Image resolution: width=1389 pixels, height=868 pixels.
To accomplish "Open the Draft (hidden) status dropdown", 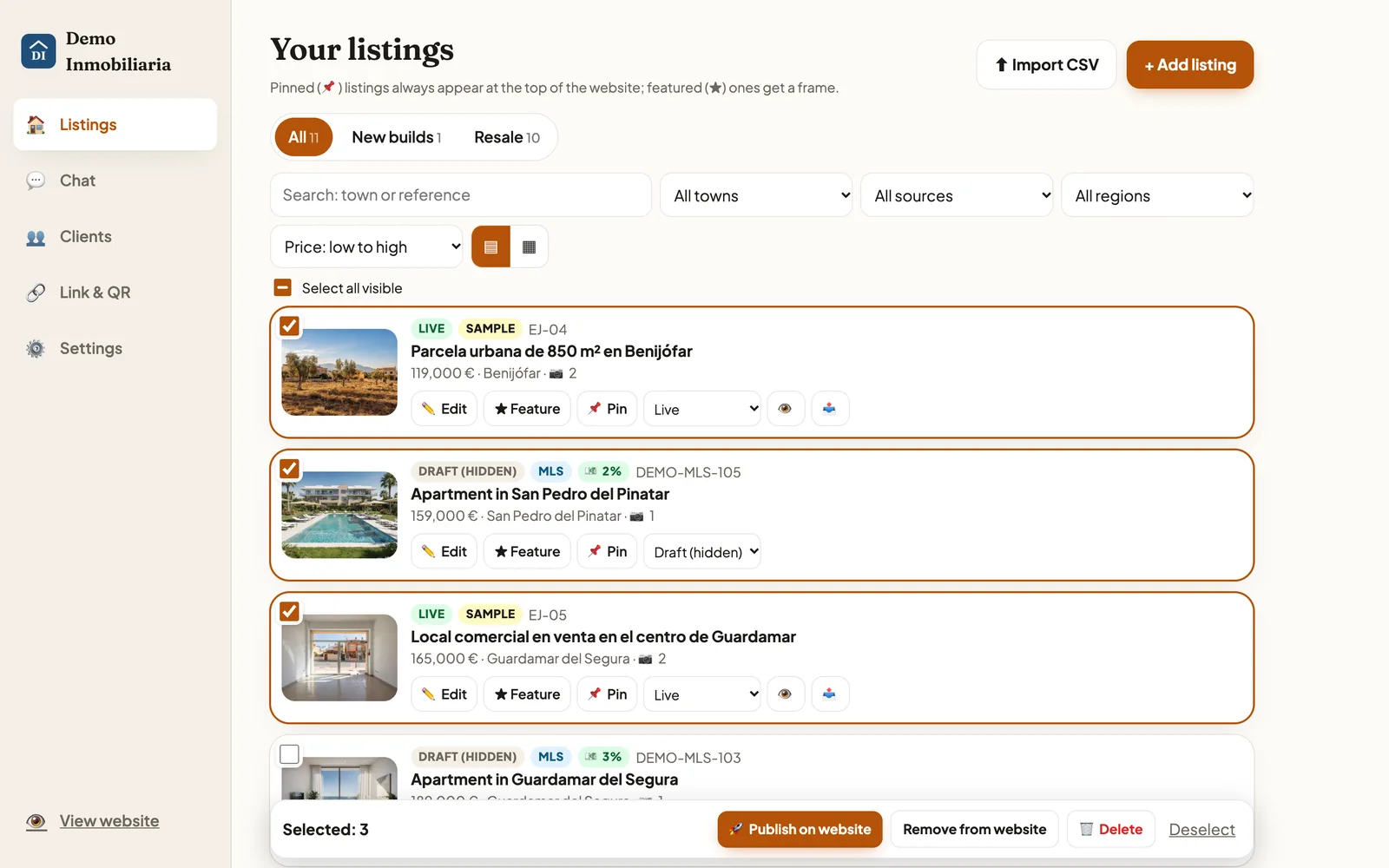I will point(702,551).
